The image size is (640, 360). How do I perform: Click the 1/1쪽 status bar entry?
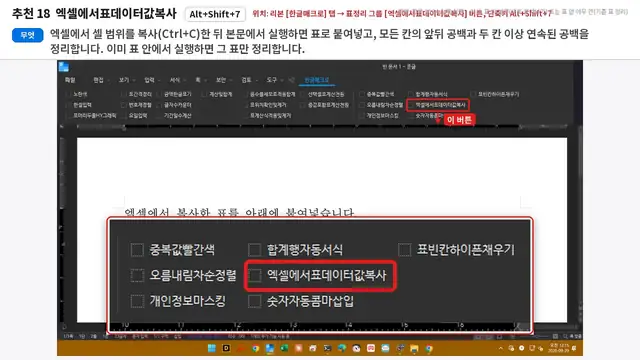[x=68, y=336]
